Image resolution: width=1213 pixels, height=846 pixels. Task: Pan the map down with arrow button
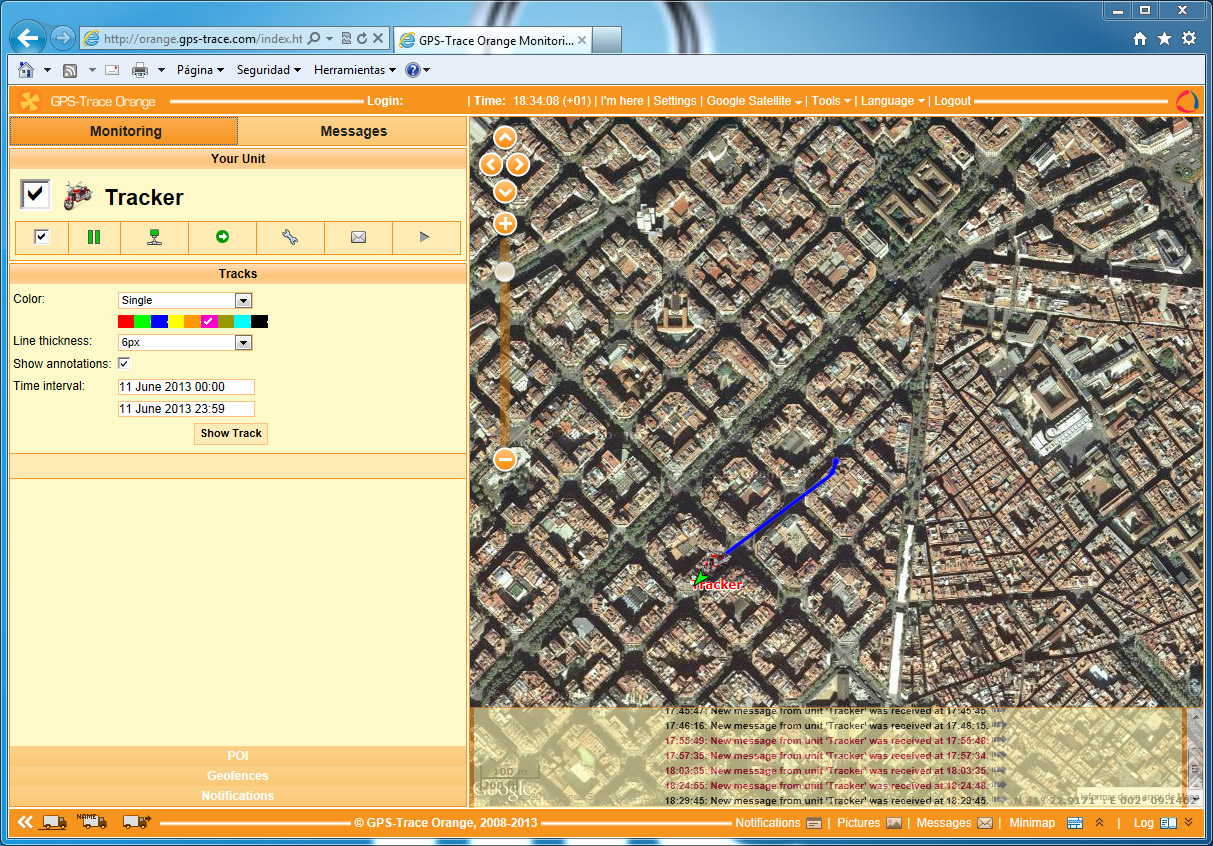(505, 190)
